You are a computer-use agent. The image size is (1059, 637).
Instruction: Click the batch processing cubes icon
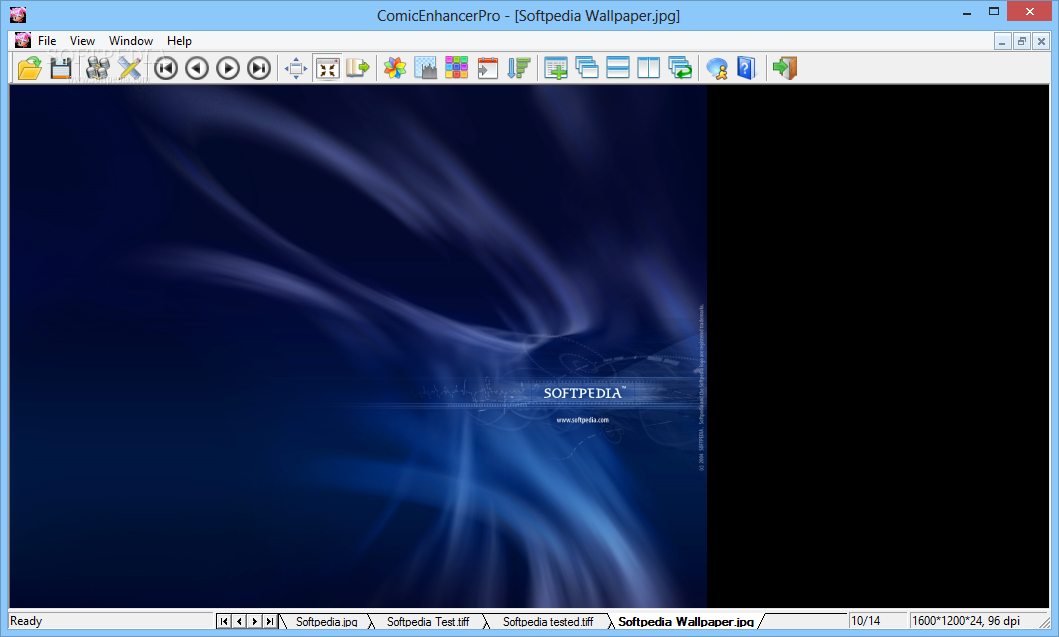(98, 68)
